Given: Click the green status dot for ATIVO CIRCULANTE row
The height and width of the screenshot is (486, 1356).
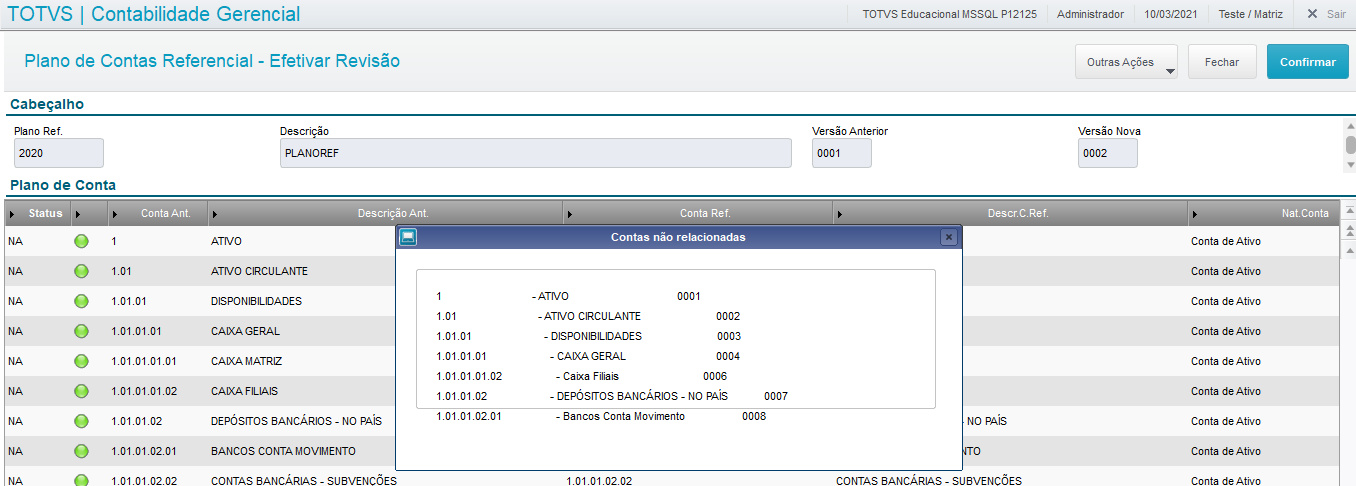Looking at the screenshot, I should pos(81,271).
